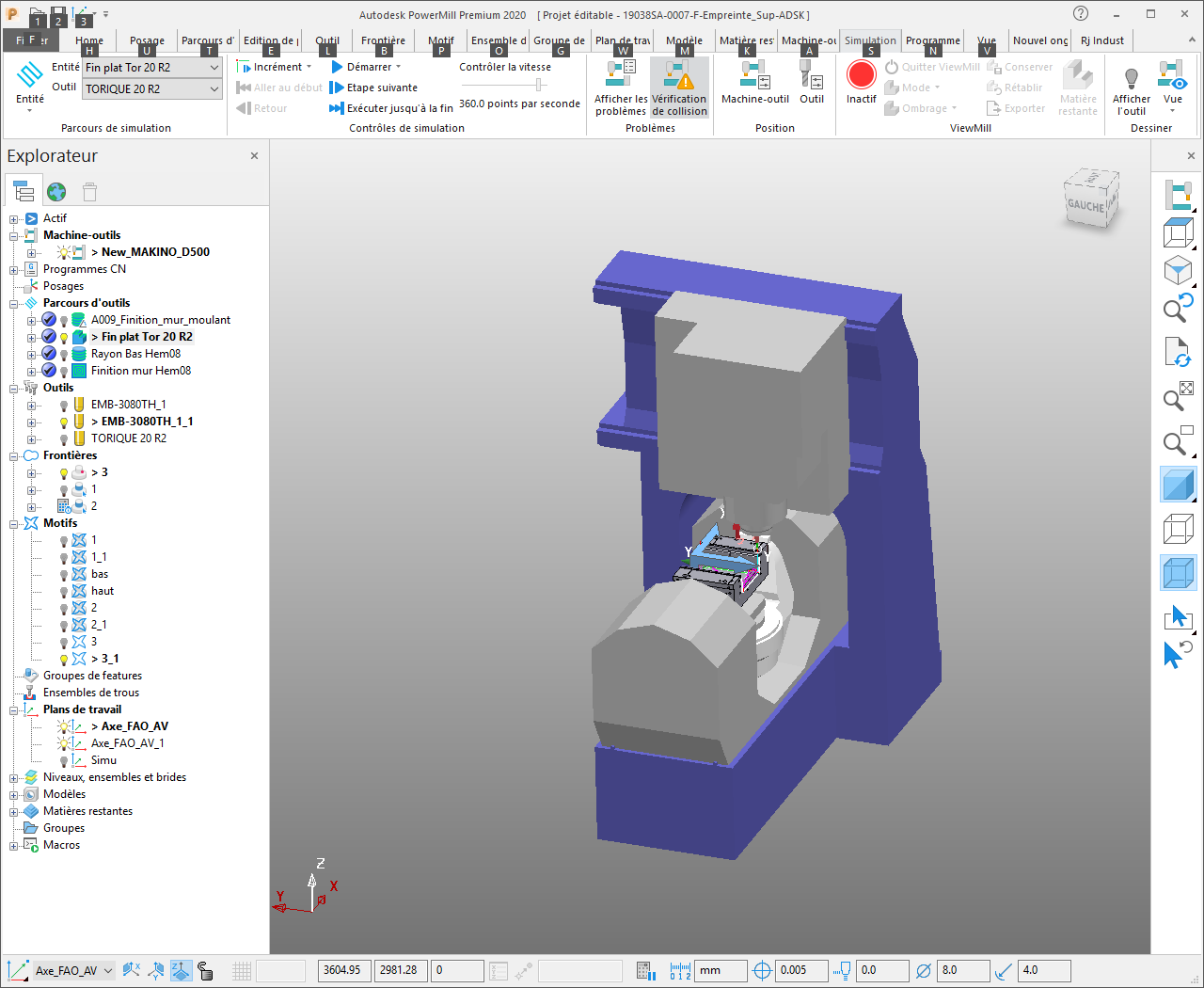Click the red Inactif ViewMill button
Image resolution: width=1204 pixels, height=988 pixels.
[861, 75]
